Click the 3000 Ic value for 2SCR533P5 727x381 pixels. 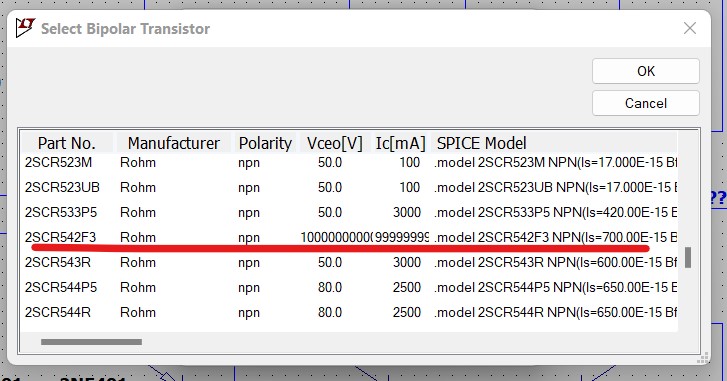[407, 212]
